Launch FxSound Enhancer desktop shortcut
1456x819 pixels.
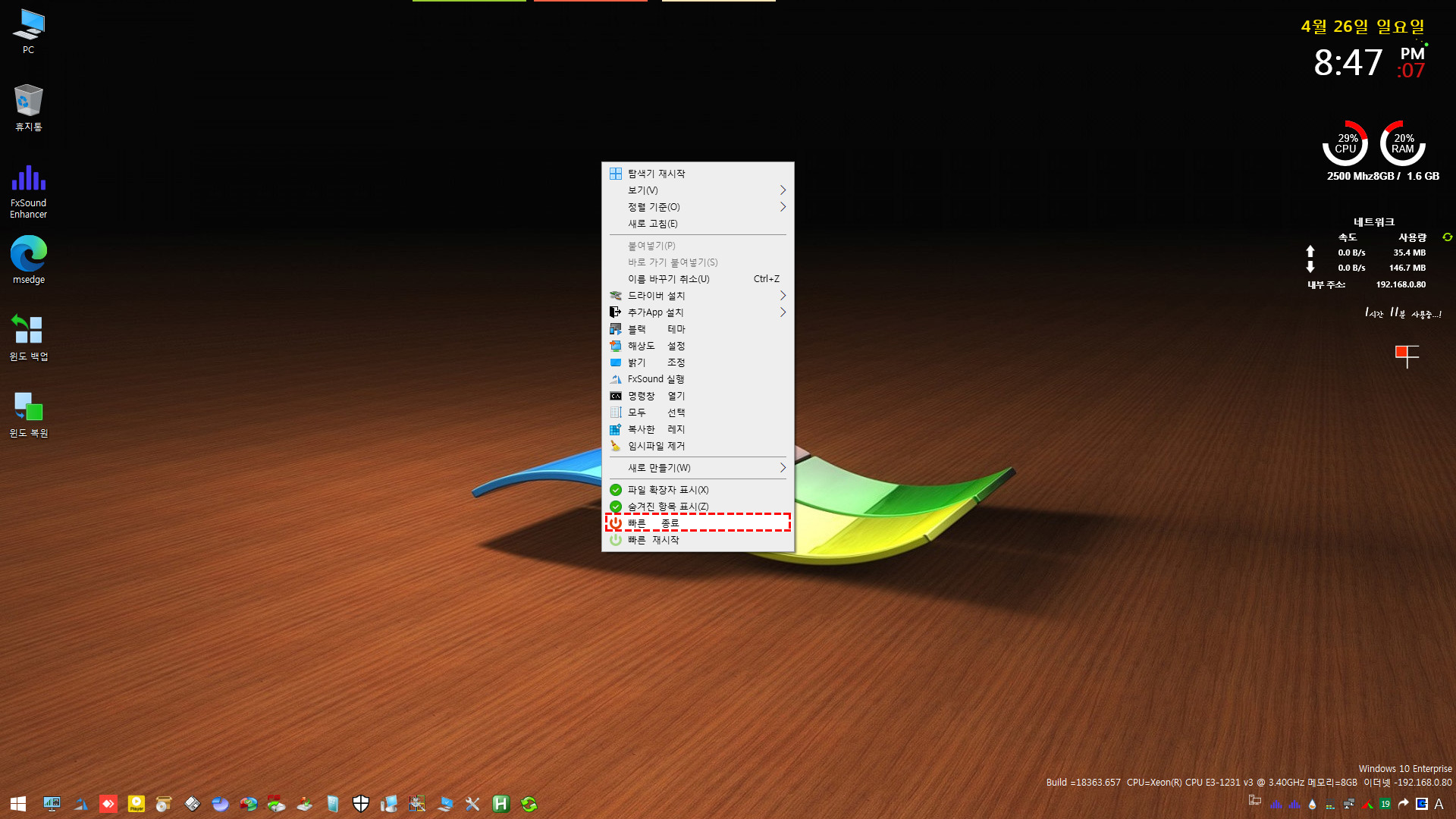click(28, 191)
